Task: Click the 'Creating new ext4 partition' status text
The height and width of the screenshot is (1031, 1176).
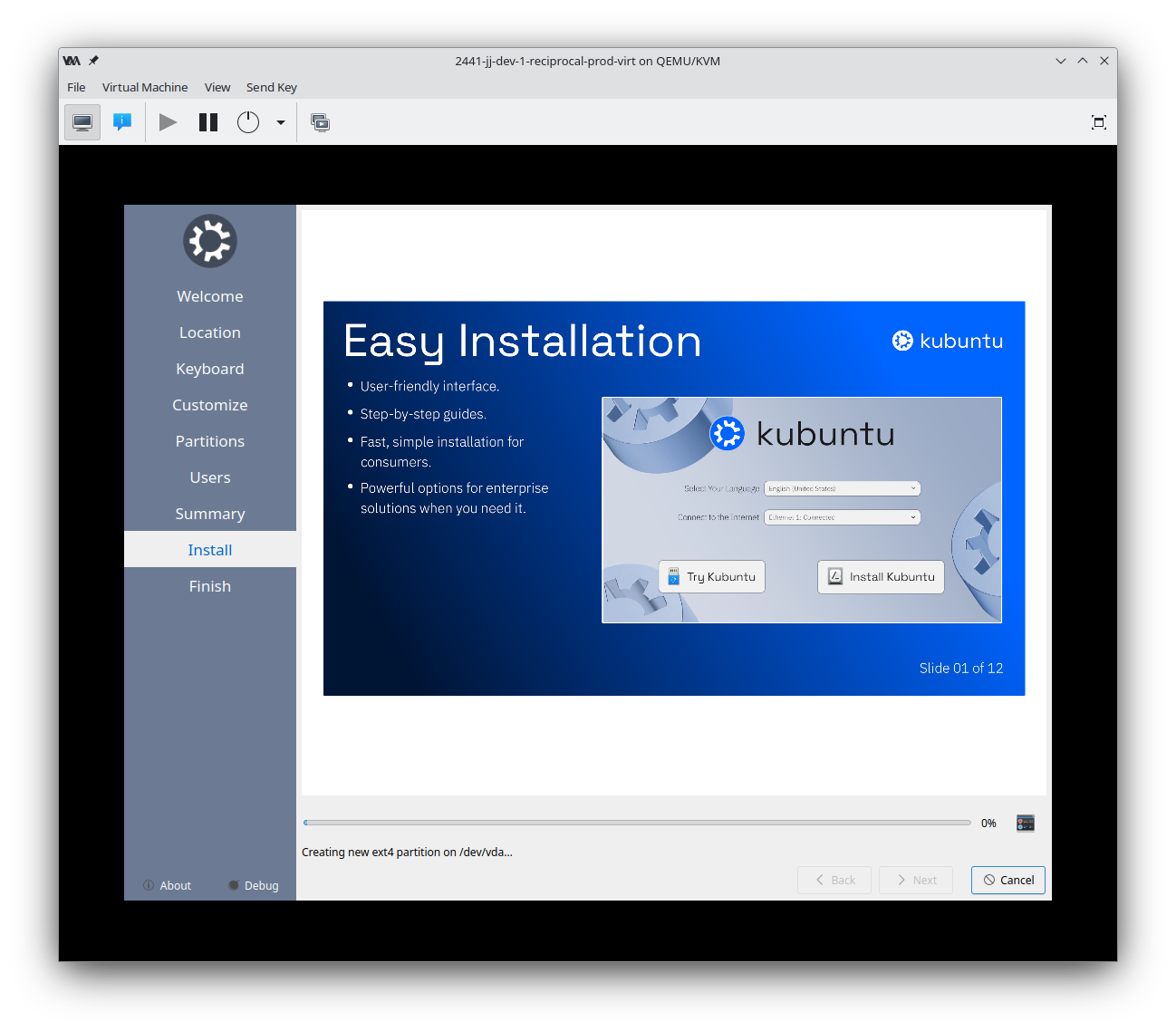Action: [x=407, y=852]
